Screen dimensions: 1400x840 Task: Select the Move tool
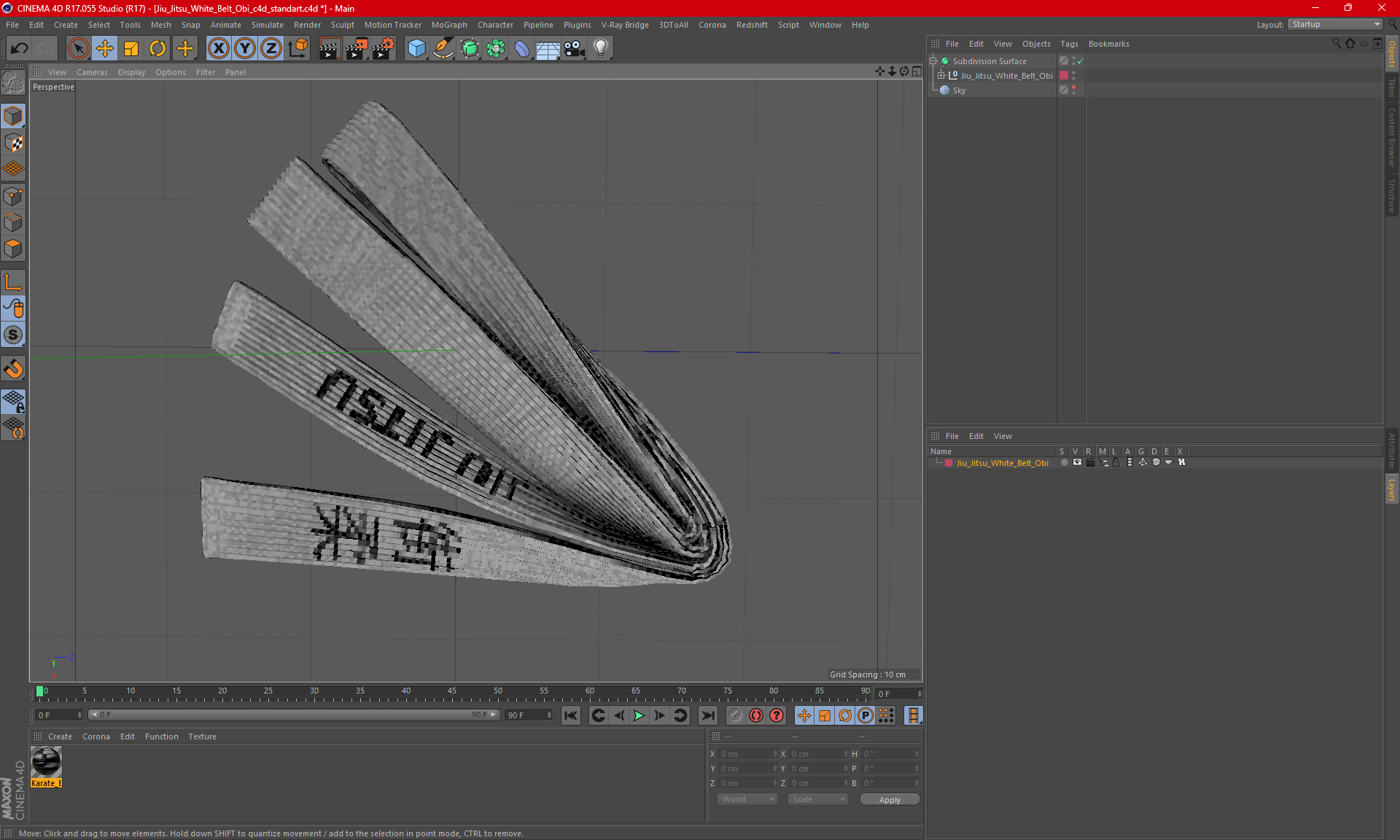tap(105, 49)
